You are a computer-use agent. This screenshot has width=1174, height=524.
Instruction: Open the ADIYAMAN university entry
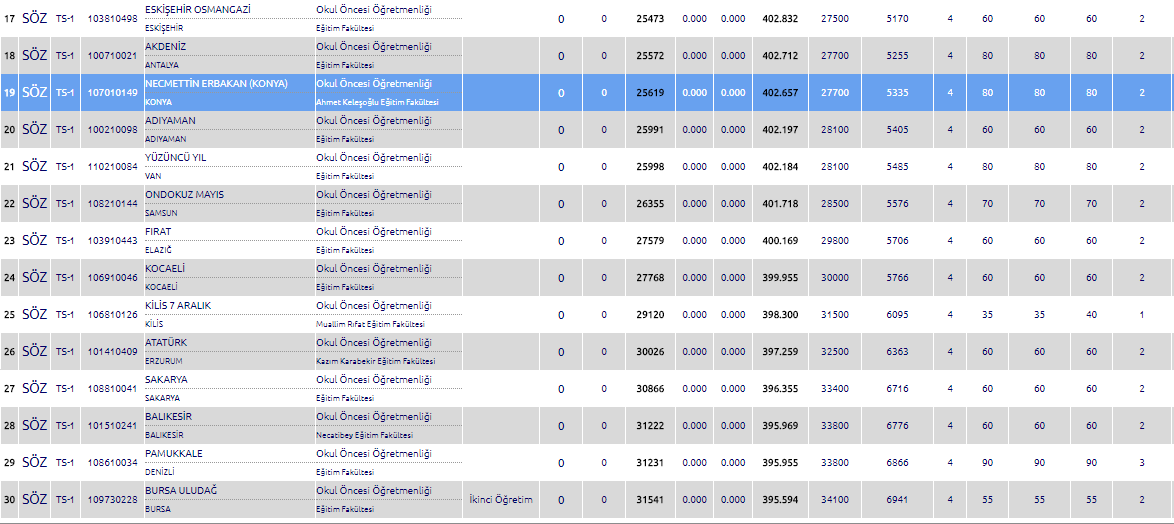[x=170, y=120]
